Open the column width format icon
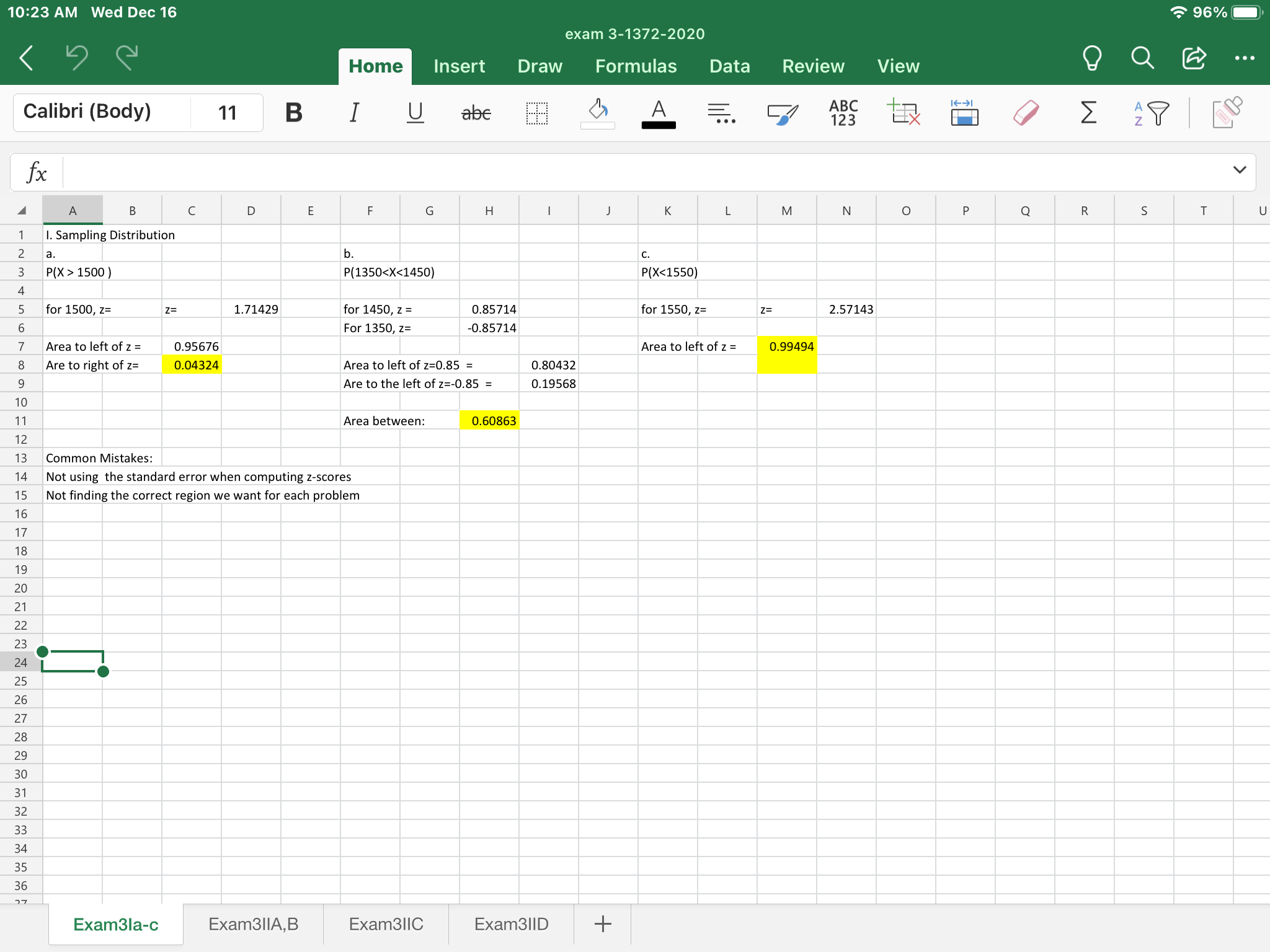This screenshot has width=1270, height=952. pos(964,112)
